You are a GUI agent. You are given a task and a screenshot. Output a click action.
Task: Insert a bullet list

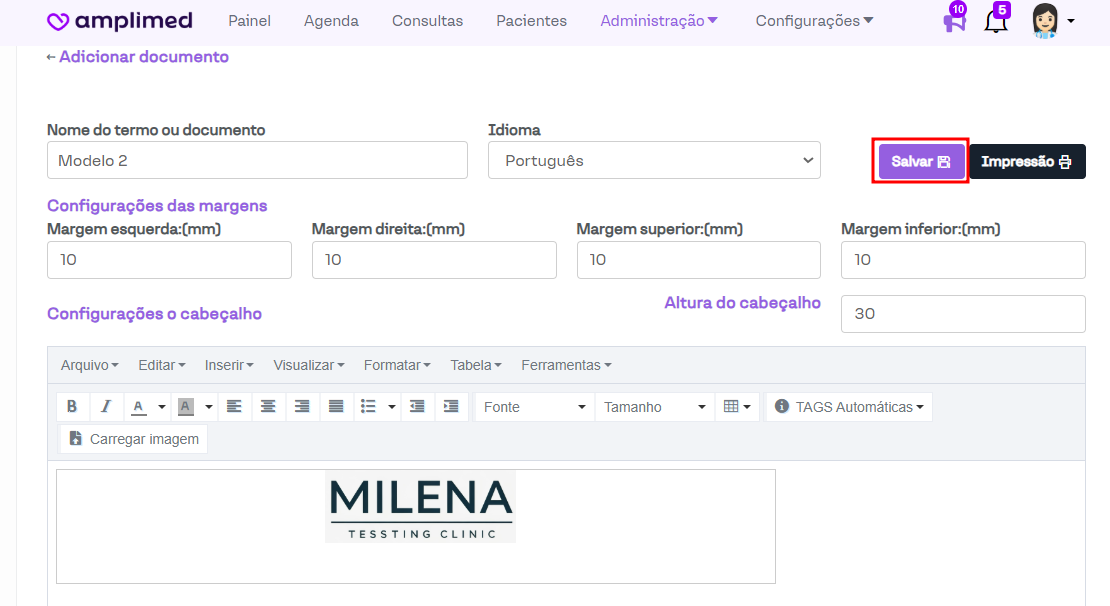click(x=368, y=407)
